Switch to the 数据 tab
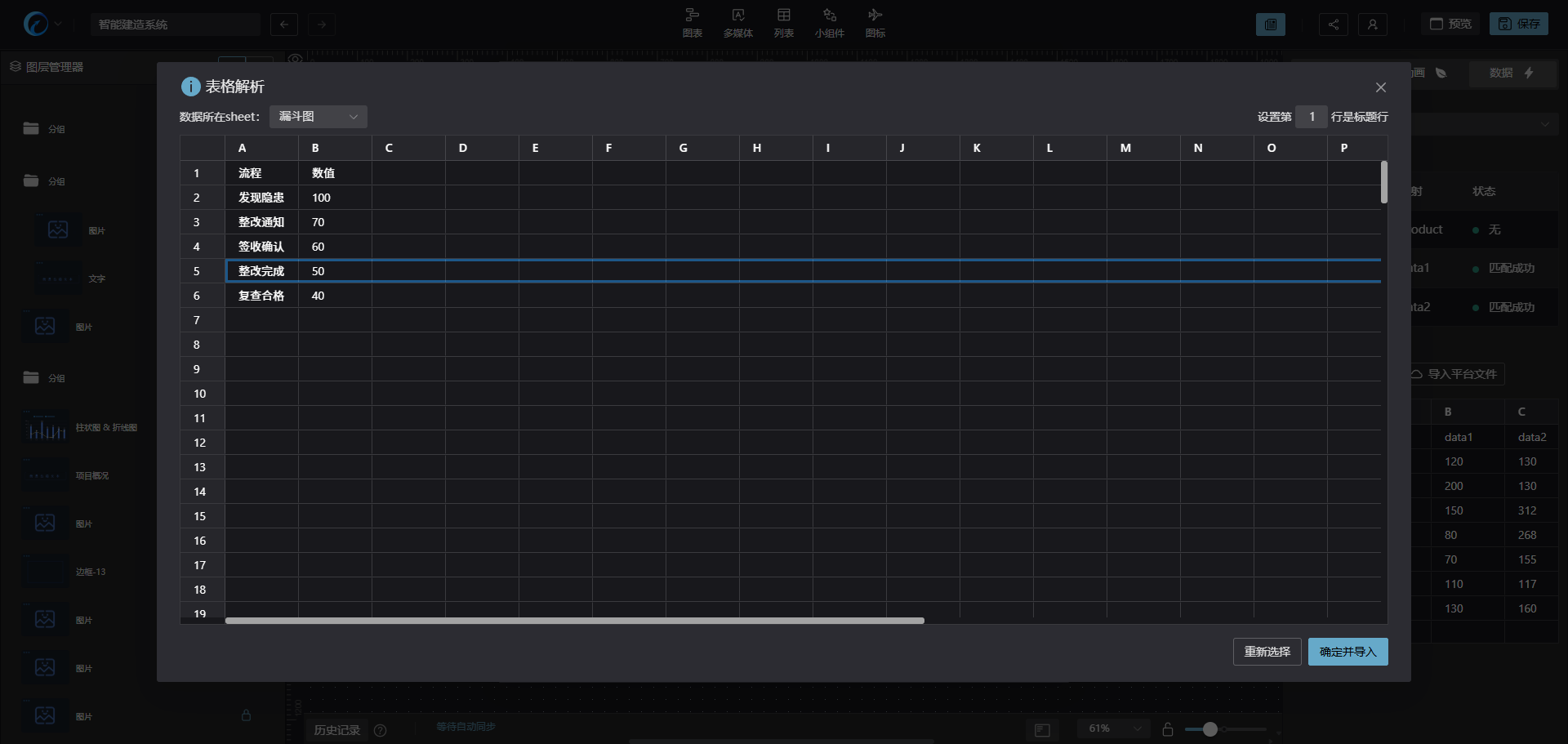Viewport: 1568px width, 744px height. 1510,73
